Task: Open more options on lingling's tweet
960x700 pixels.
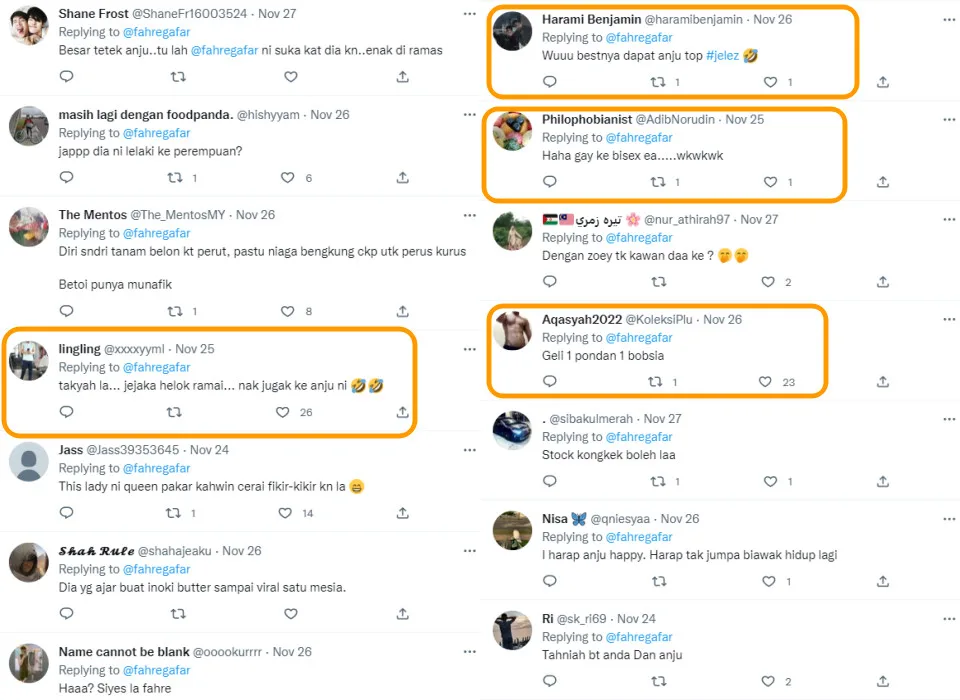Action: (470, 349)
